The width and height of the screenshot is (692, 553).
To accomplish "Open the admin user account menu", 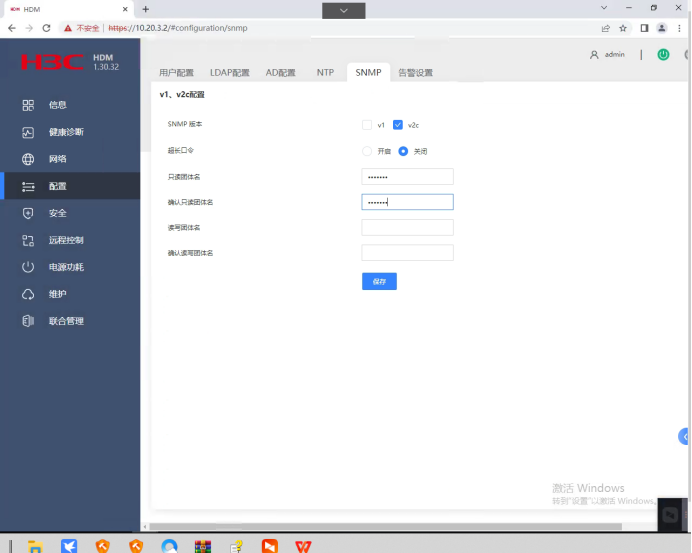I will [607, 54].
